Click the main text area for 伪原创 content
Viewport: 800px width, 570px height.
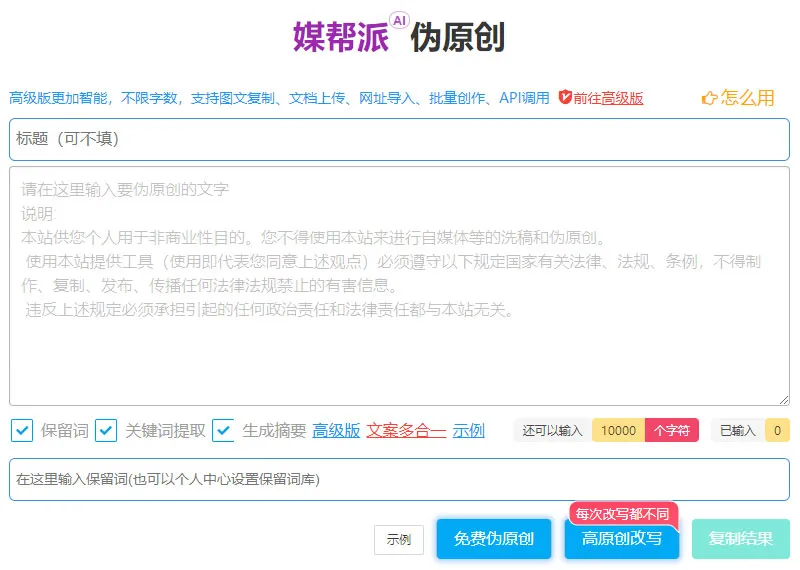[x=399, y=286]
